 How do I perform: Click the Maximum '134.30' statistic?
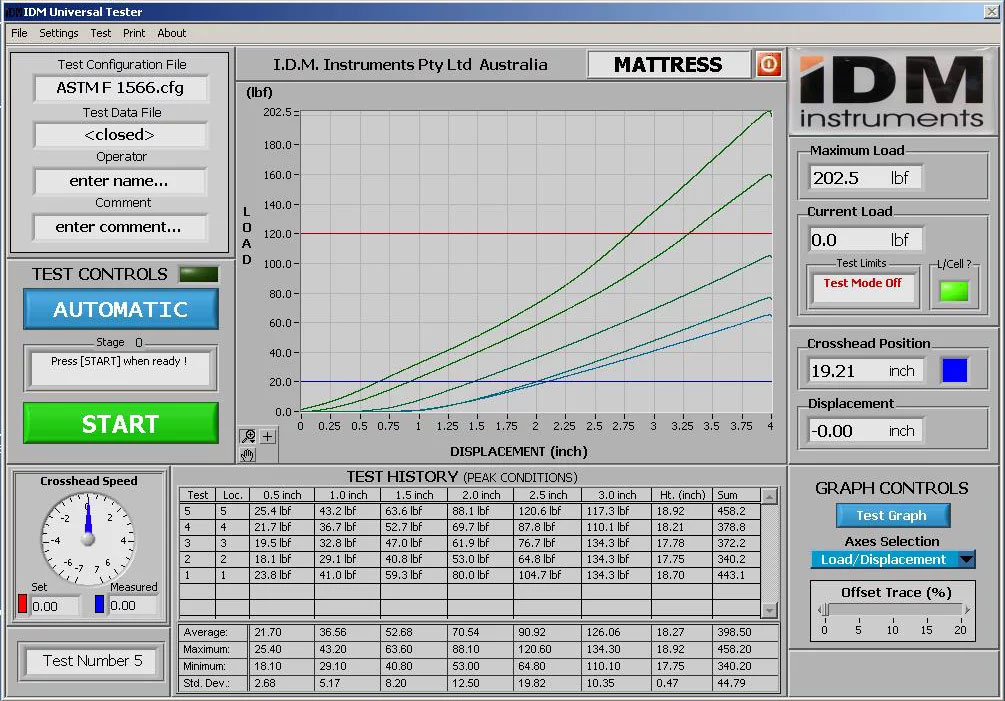pos(616,649)
